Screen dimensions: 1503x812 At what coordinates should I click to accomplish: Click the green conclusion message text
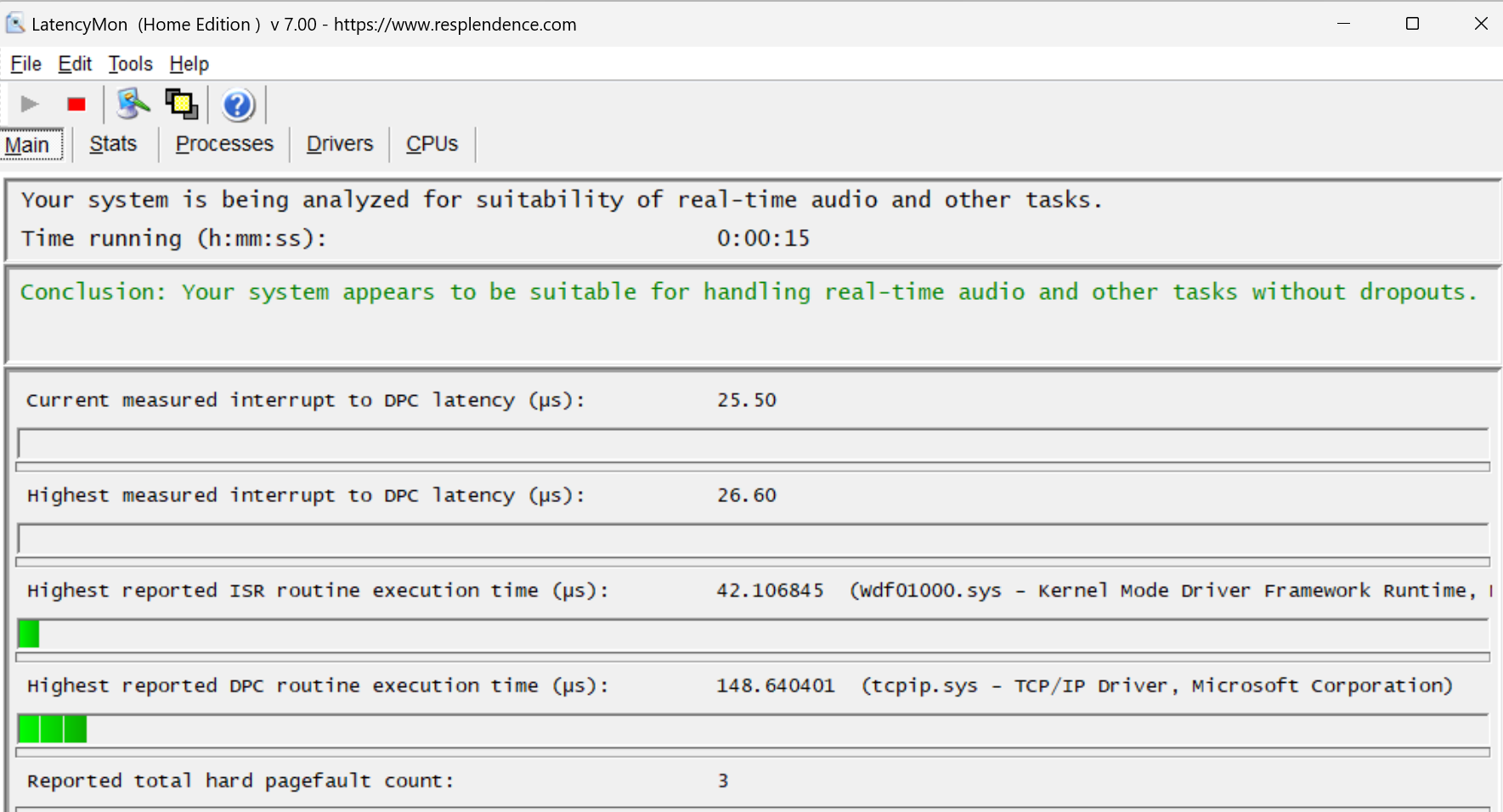coord(748,292)
